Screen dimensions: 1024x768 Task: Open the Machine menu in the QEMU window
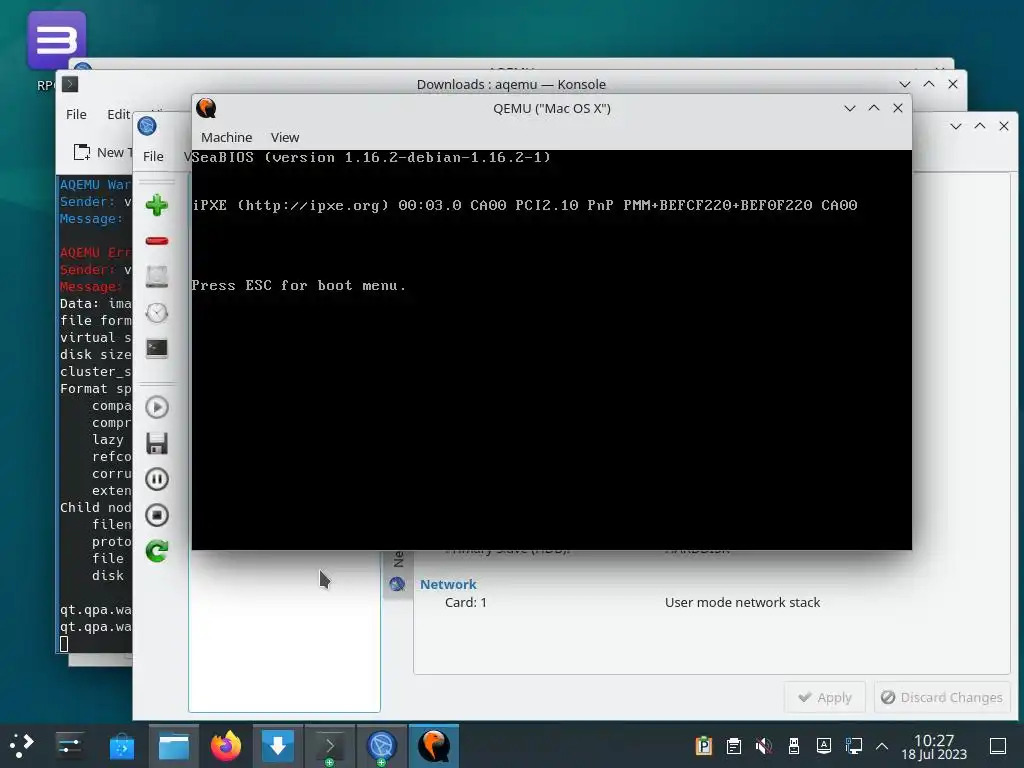(227, 137)
